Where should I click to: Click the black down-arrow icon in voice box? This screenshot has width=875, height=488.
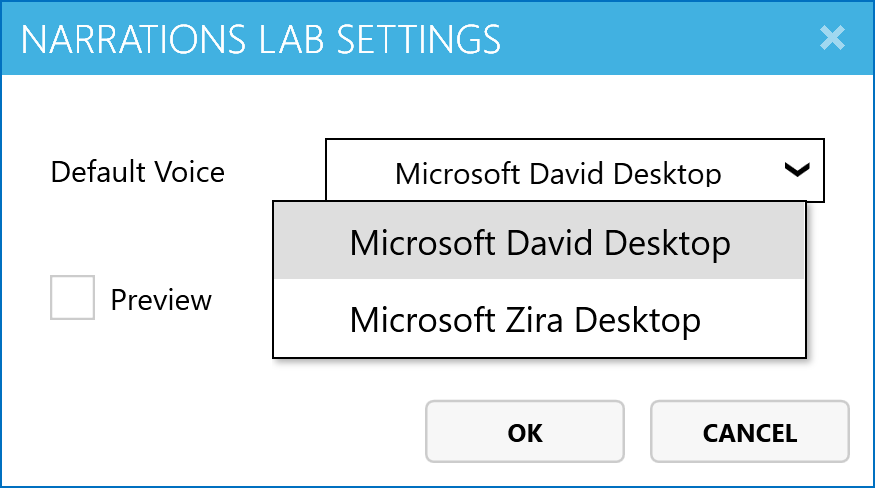click(797, 171)
